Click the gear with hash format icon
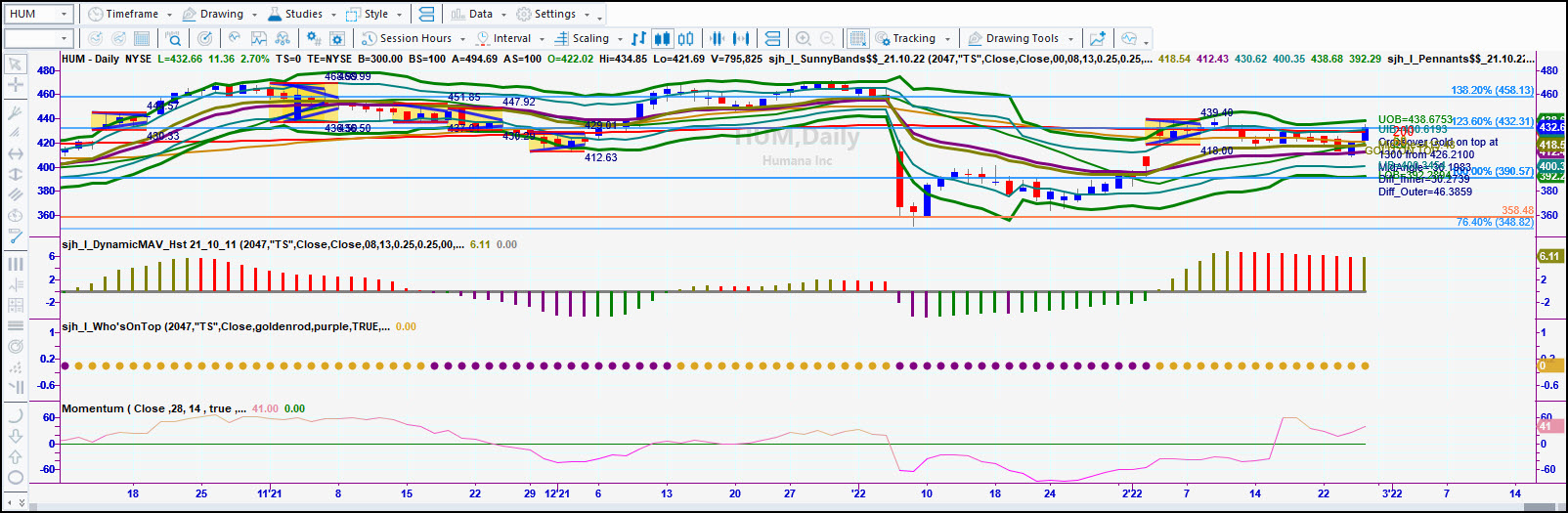Screen dimensions: 1568x513 [x=314, y=38]
